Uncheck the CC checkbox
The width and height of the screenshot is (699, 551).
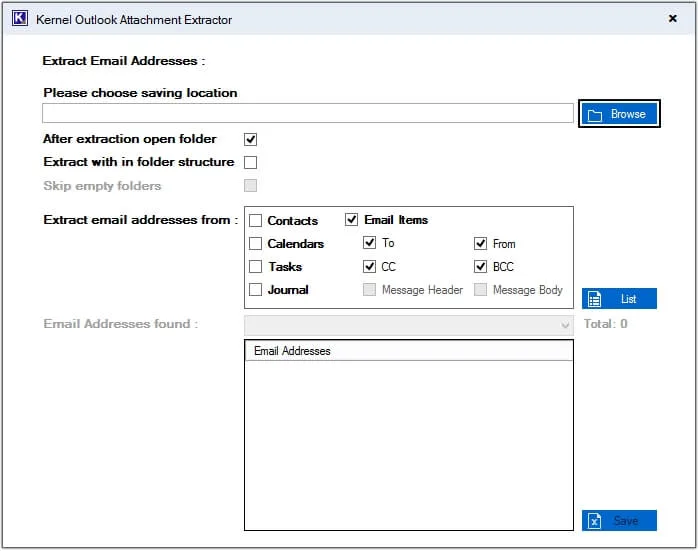tap(370, 267)
